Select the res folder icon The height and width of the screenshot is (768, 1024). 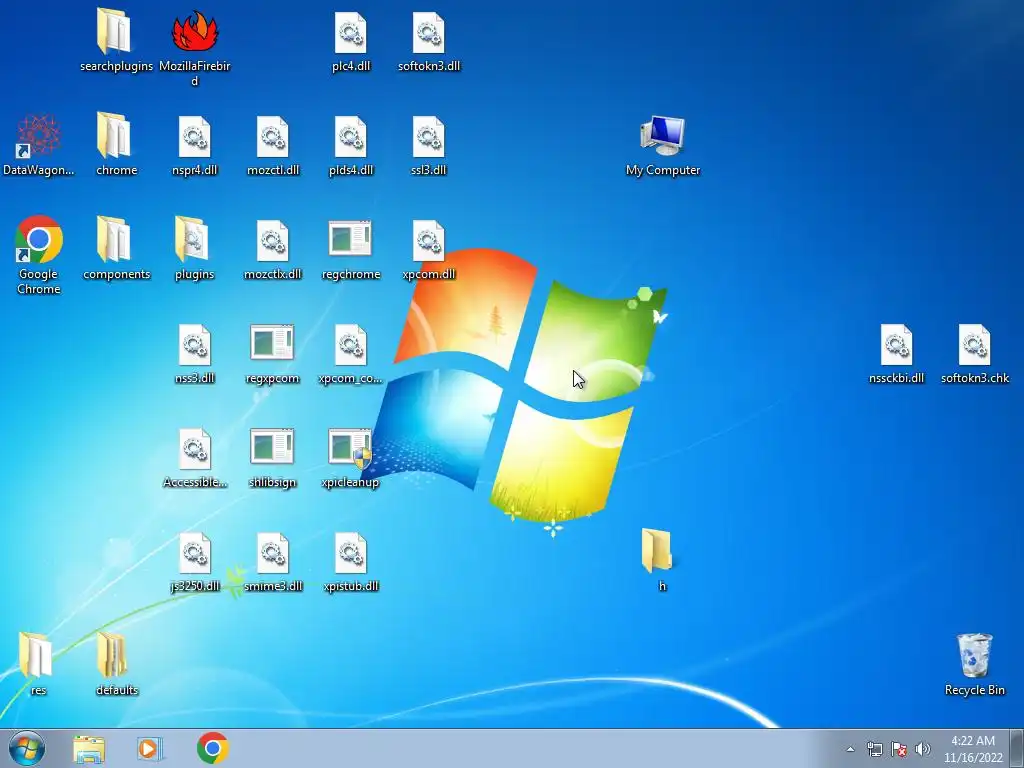click(x=35, y=655)
